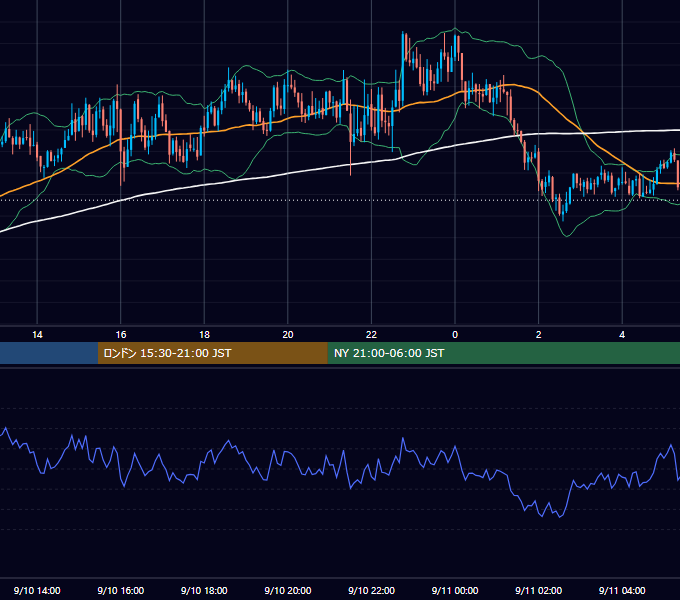680x600 pixels.
Task: Click the 9/10 18:00 date label
Action: tap(204, 590)
